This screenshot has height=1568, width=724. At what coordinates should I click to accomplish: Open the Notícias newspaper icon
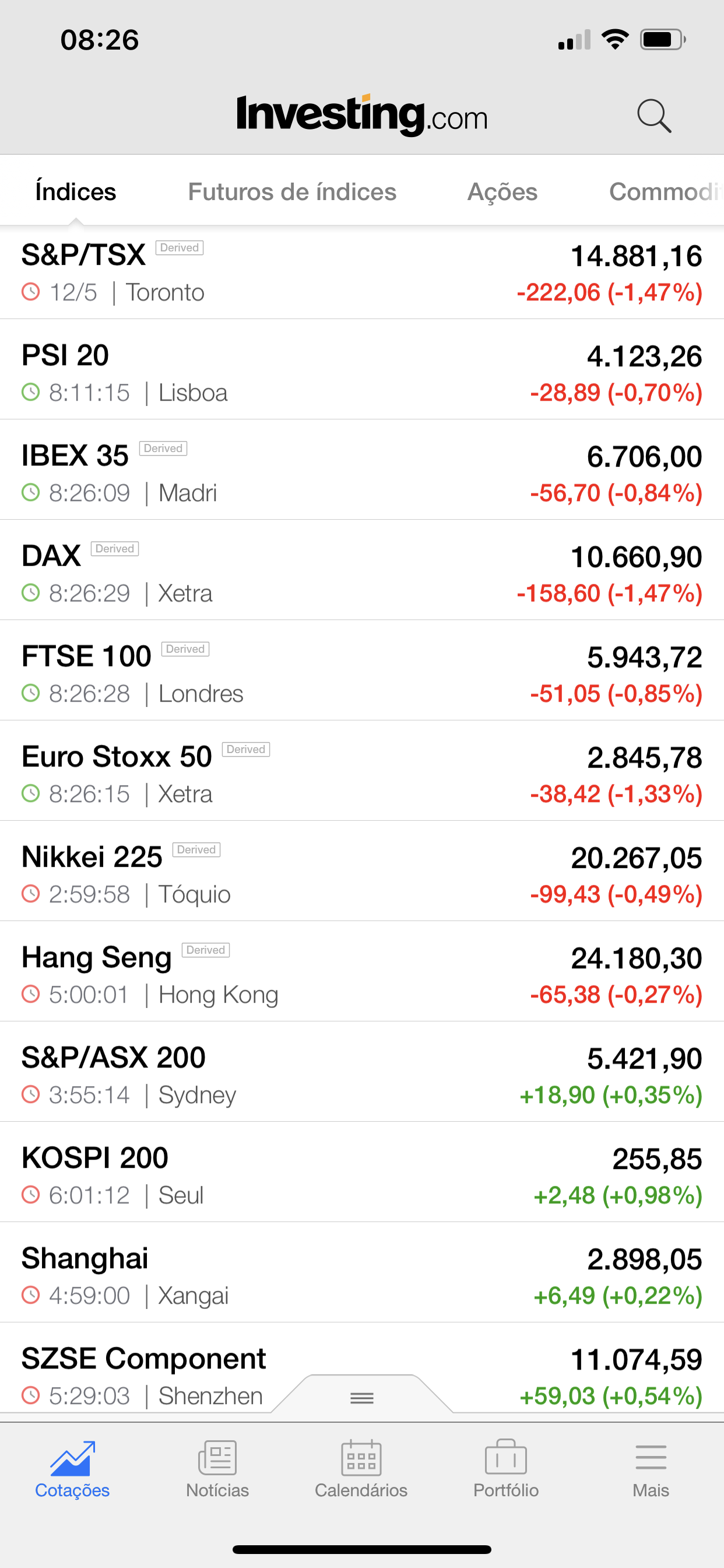[x=217, y=1459]
